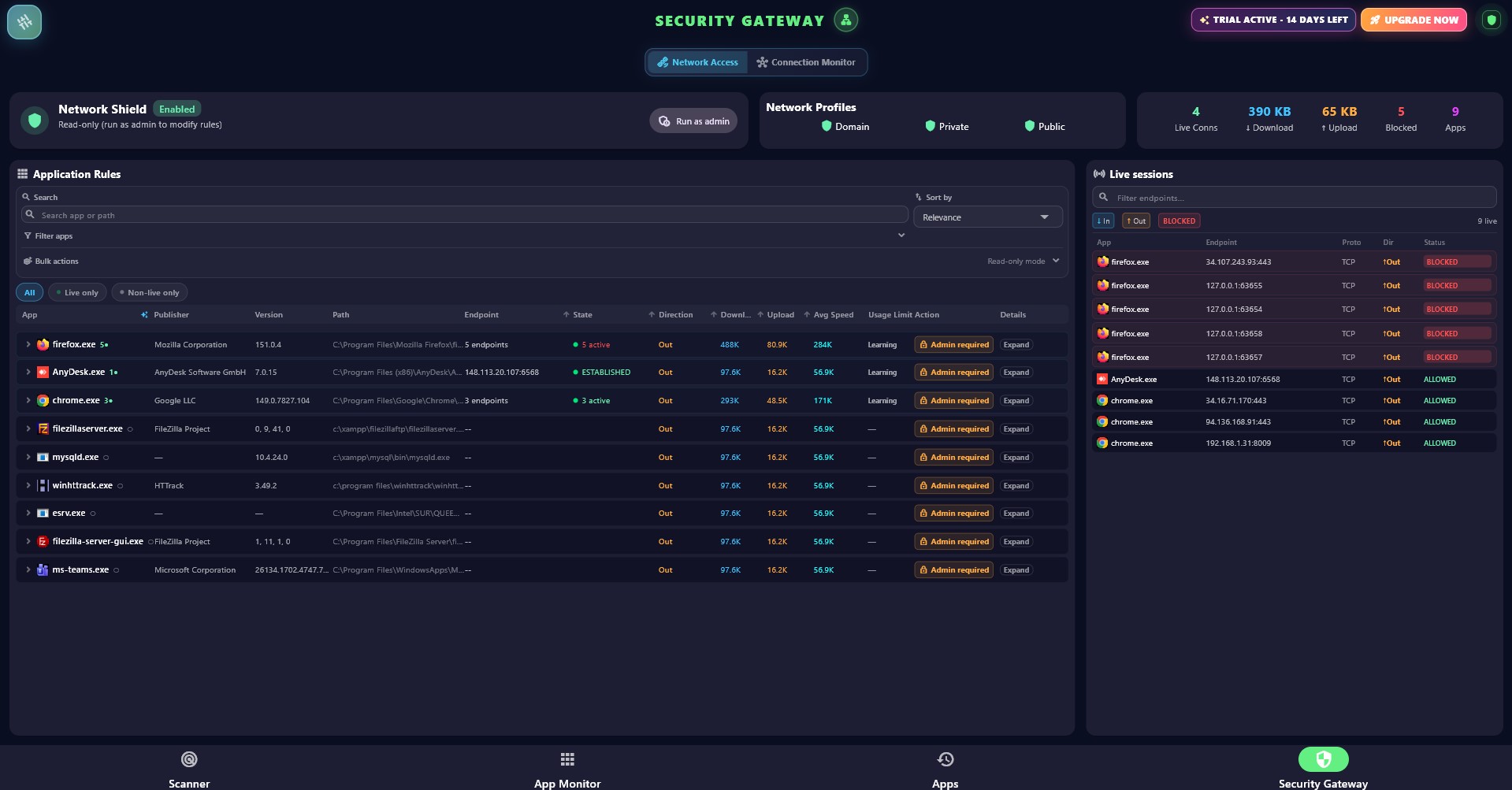Focus the Filter endpoints input field
Image resolution: width=1512 pixels, height=790 pixels.
(x=1295, y=197)
